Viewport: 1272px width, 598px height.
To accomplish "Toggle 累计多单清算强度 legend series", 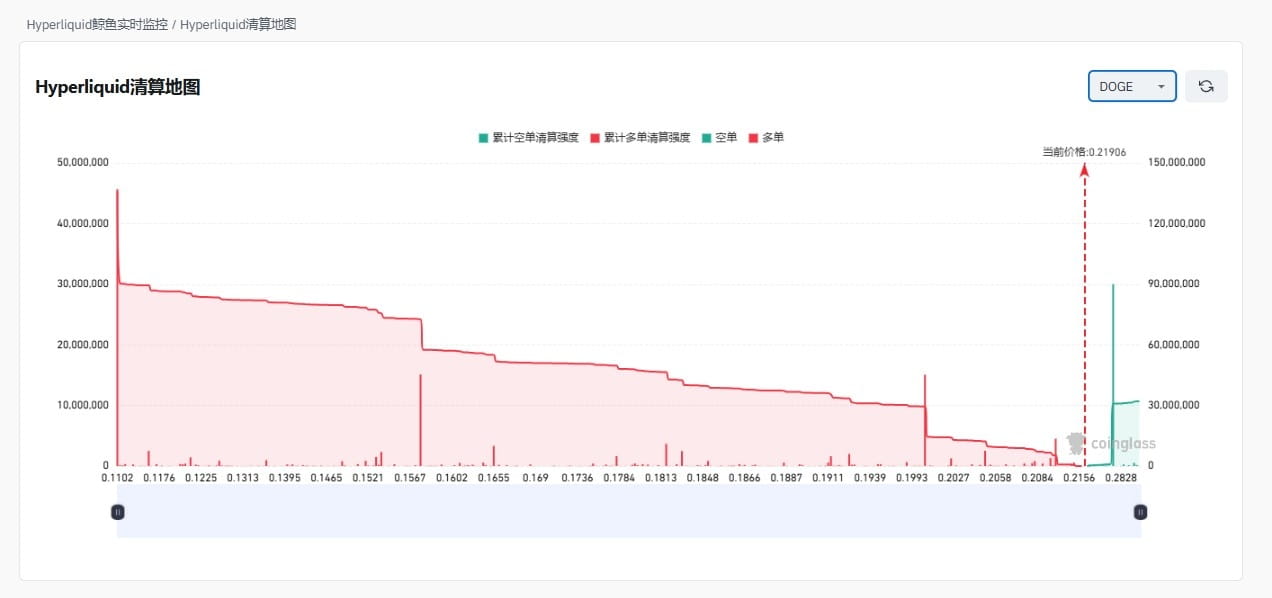I will coord(640,138).
